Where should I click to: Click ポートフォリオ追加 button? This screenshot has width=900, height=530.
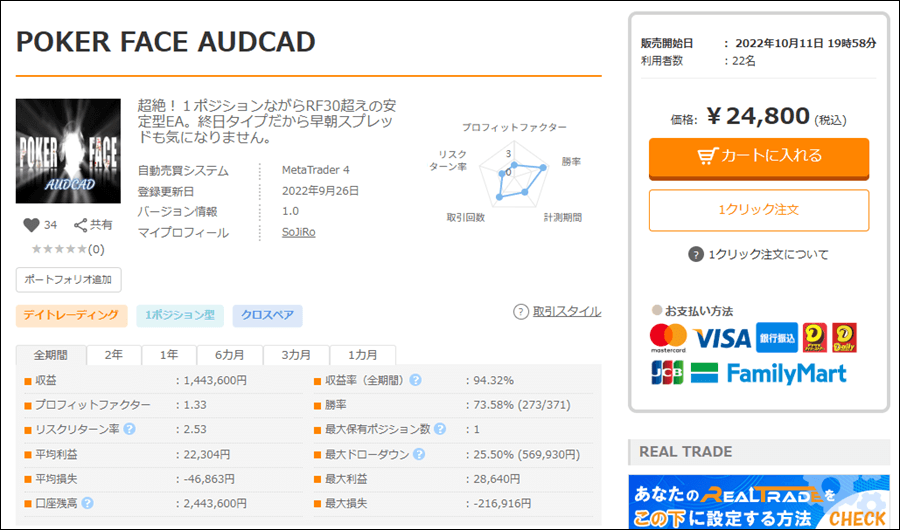[x=68, y=280]
